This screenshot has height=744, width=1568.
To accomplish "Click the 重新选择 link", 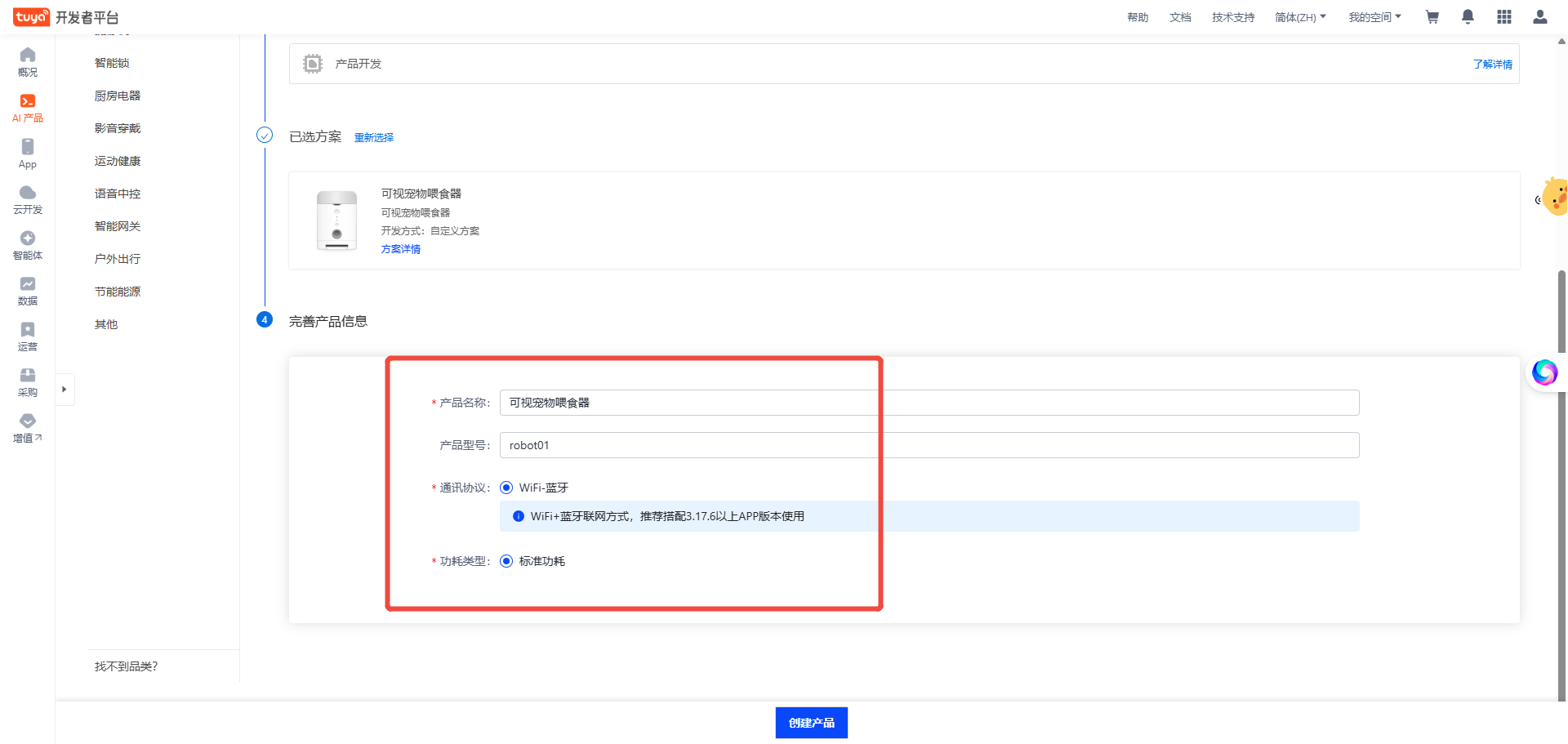I will click(374, 137).
